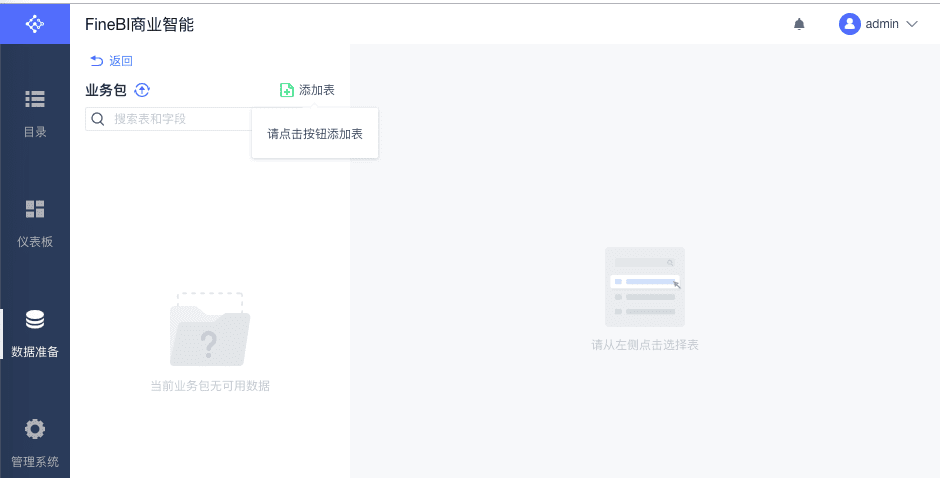Viewport: 940px width, 478px height.
Task: Open the 目录 directory section
Action: click(x=35, y=115)
